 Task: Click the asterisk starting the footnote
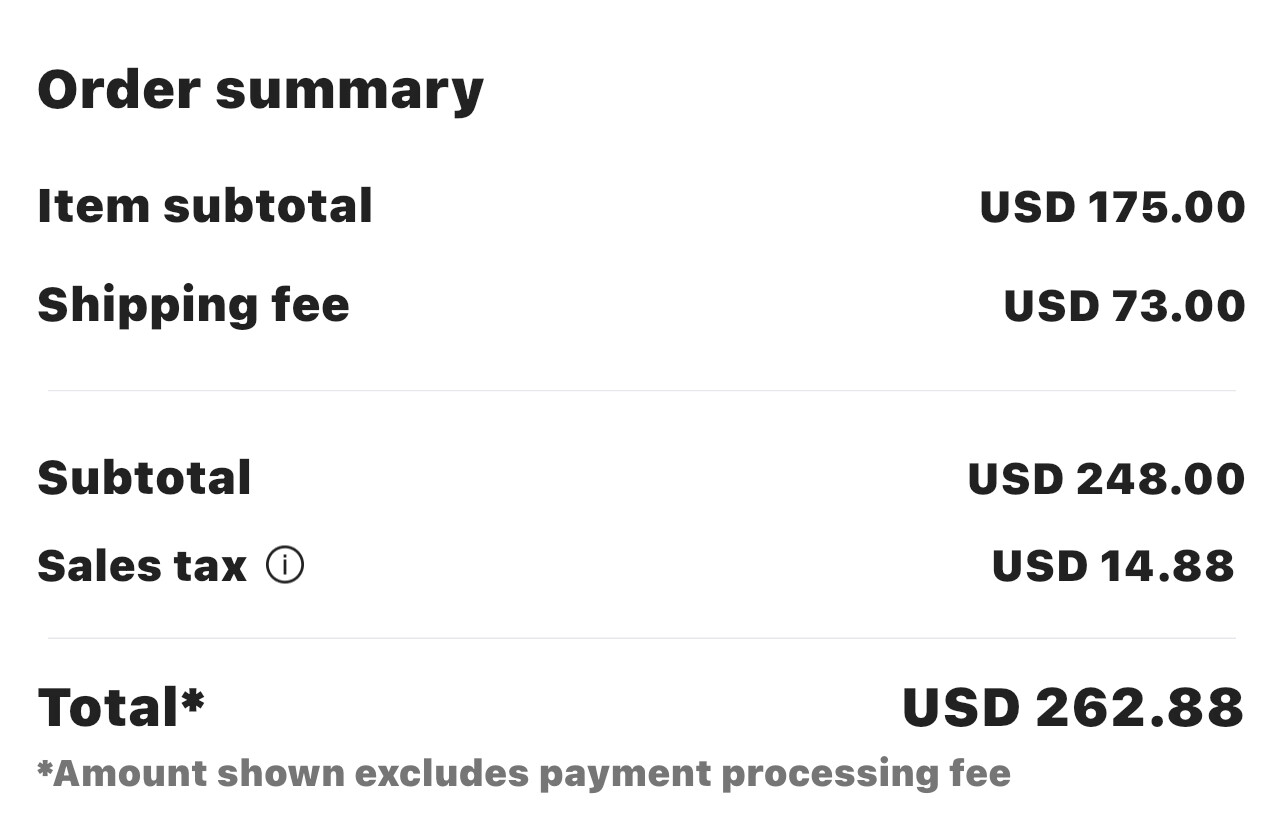[44, 768]
